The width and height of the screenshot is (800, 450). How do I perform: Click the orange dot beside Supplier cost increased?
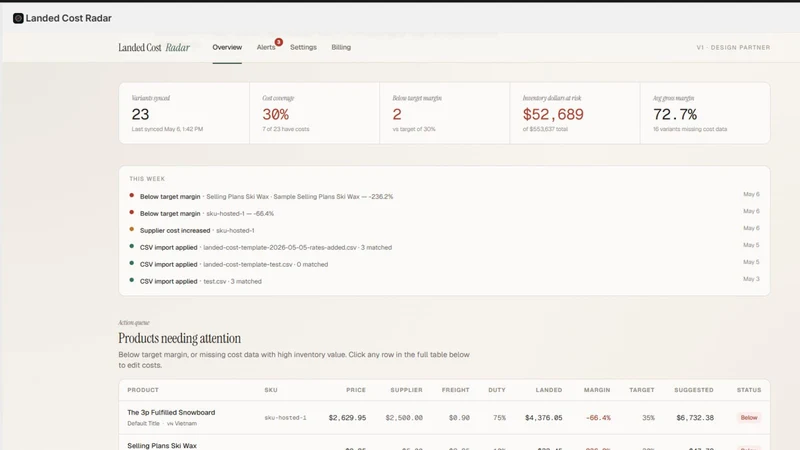[x=132, y=230]
